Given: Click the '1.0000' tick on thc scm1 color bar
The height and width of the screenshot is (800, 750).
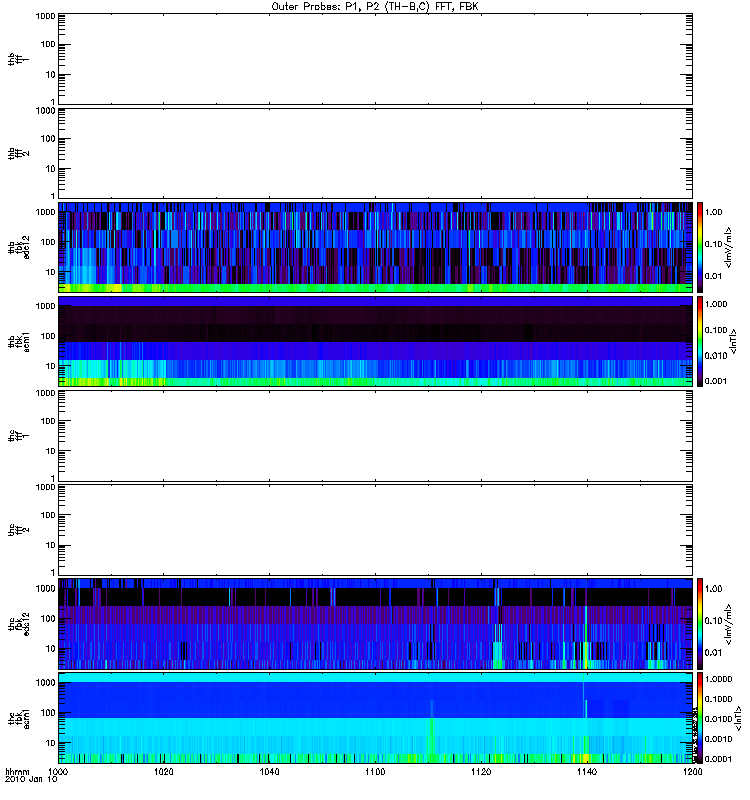Looking at the screenshot, I should (x=718, y=679).
